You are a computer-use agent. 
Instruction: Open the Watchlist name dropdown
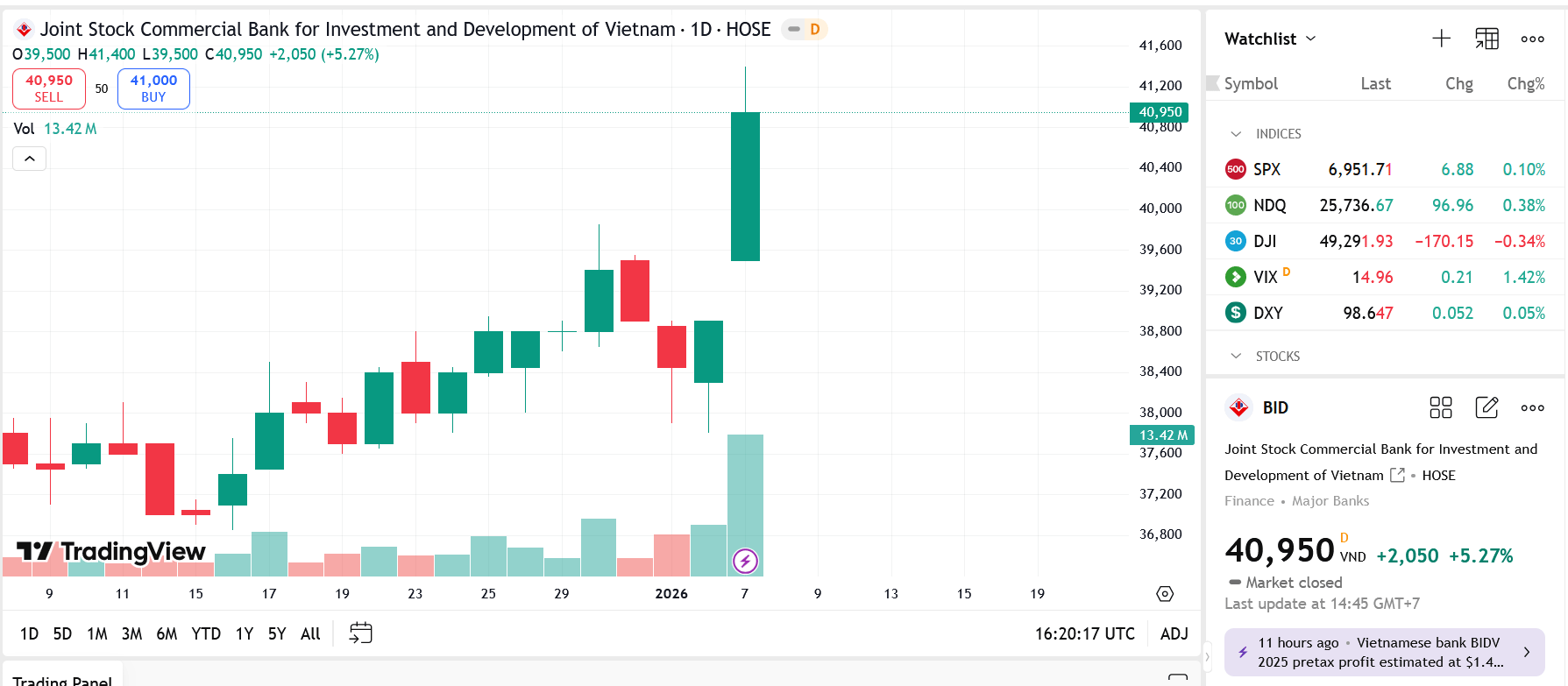pyautogui.click(x=1270, y=39)
